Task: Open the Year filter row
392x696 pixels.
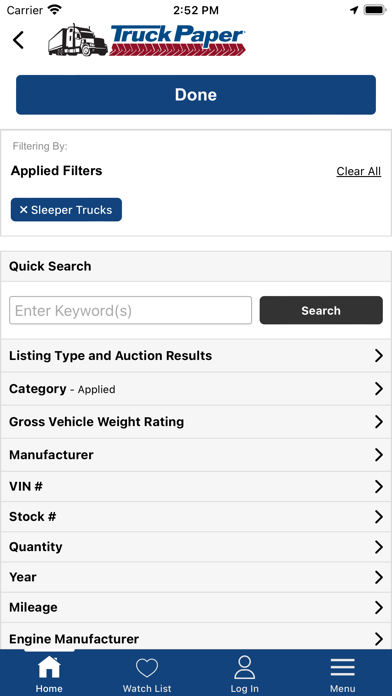Action: coord(196,577)
